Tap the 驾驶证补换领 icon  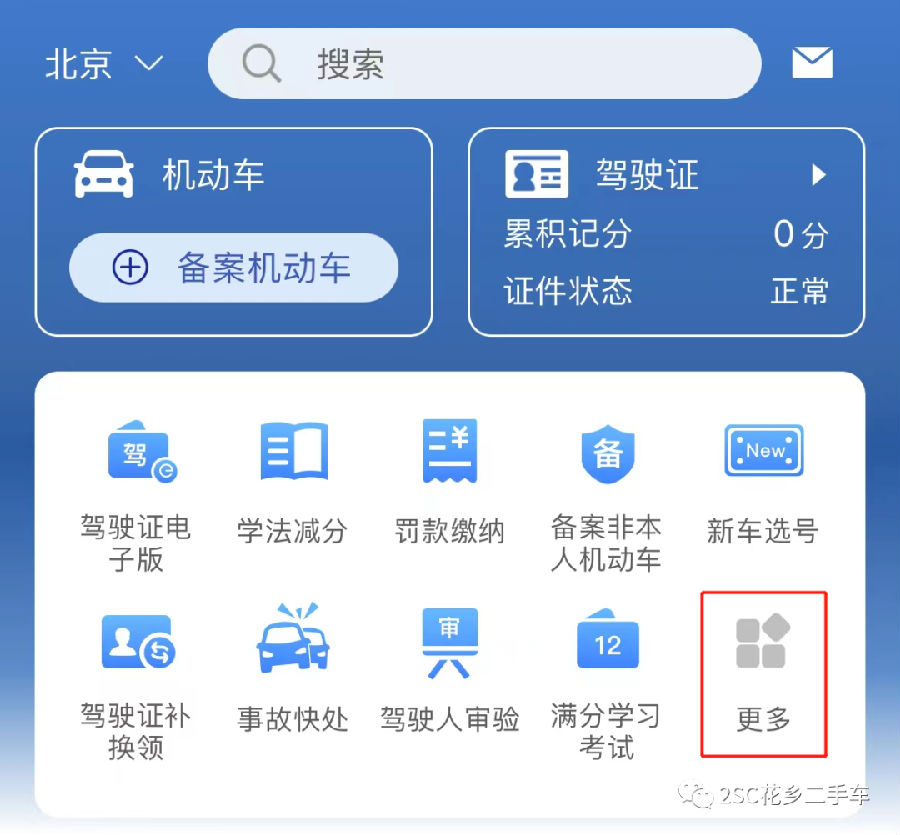coord(138,642)
